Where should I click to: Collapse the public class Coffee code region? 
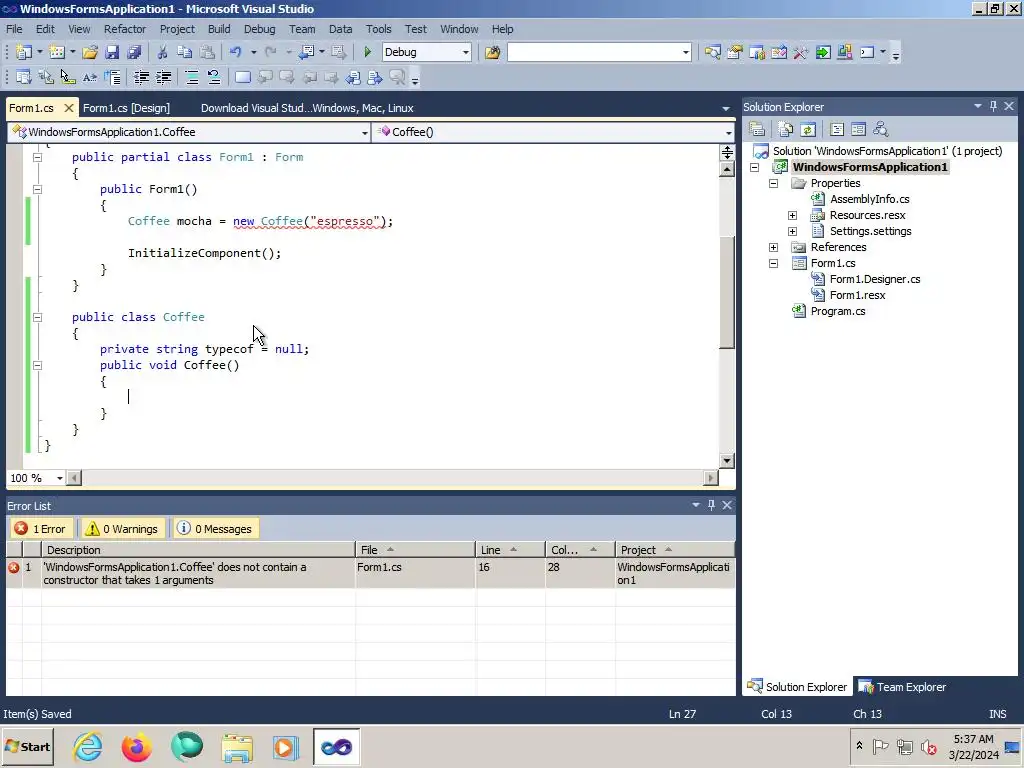(38, 317)
